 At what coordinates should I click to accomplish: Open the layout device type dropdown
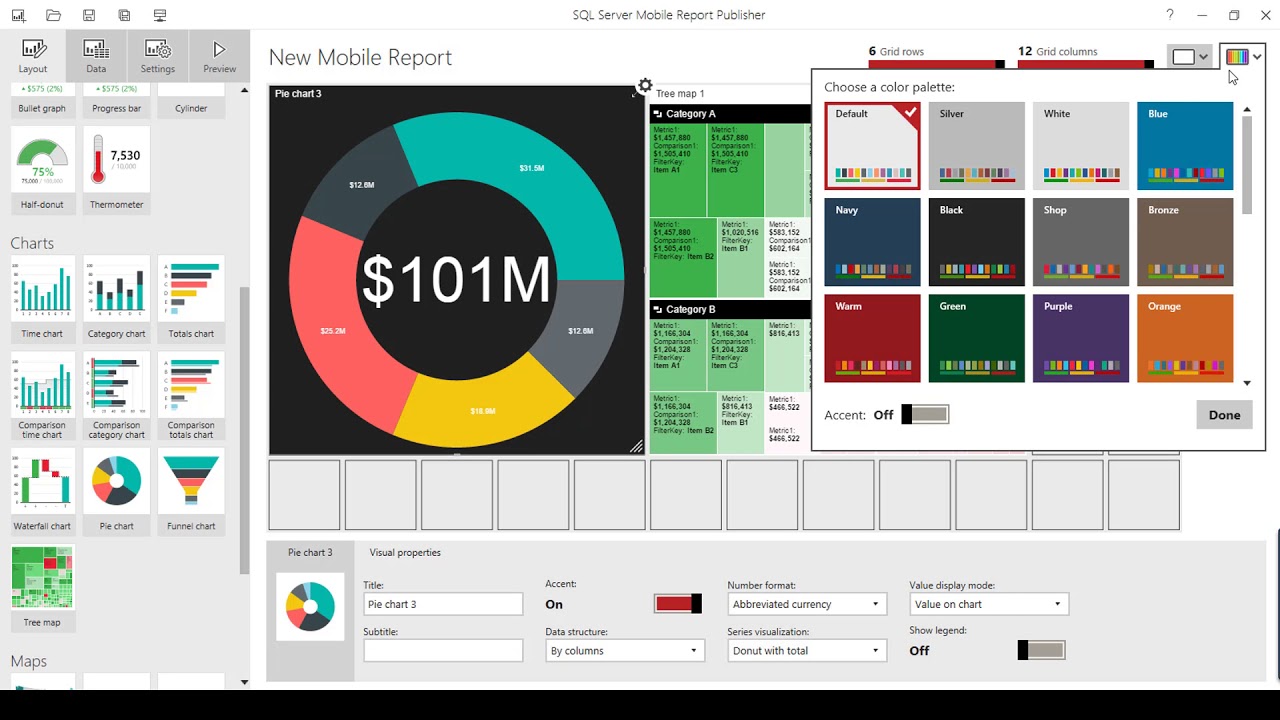click(x=1190, y=57)
